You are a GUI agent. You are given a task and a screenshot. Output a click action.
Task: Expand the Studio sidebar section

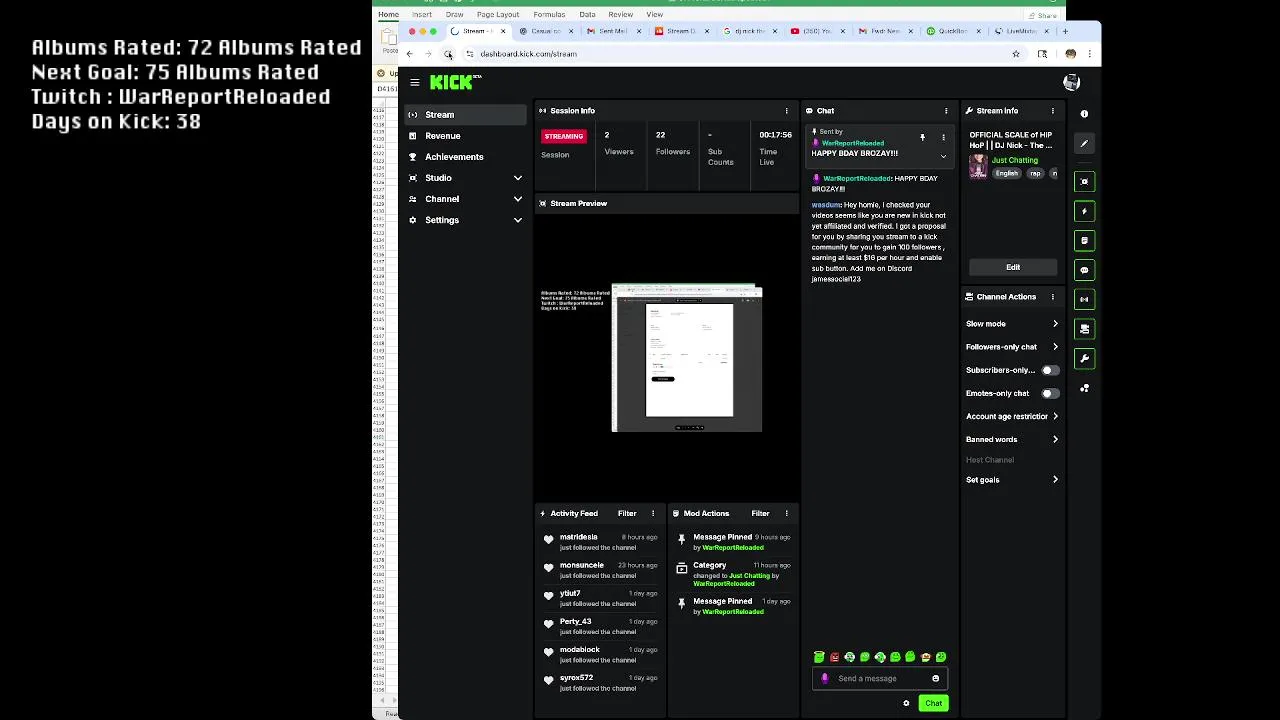tap(466, 178)
